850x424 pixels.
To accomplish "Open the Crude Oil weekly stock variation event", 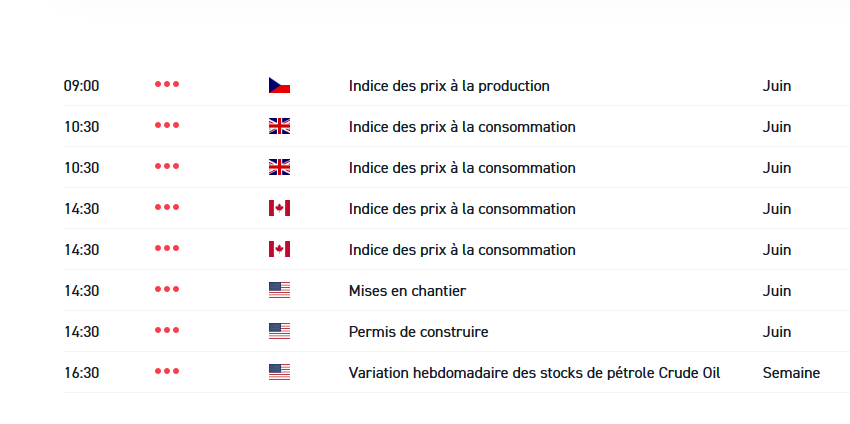I will tap(534, 373).
